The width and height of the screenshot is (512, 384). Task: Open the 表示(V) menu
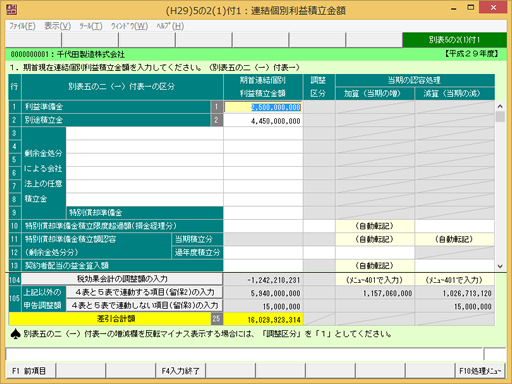click(58, 26)
